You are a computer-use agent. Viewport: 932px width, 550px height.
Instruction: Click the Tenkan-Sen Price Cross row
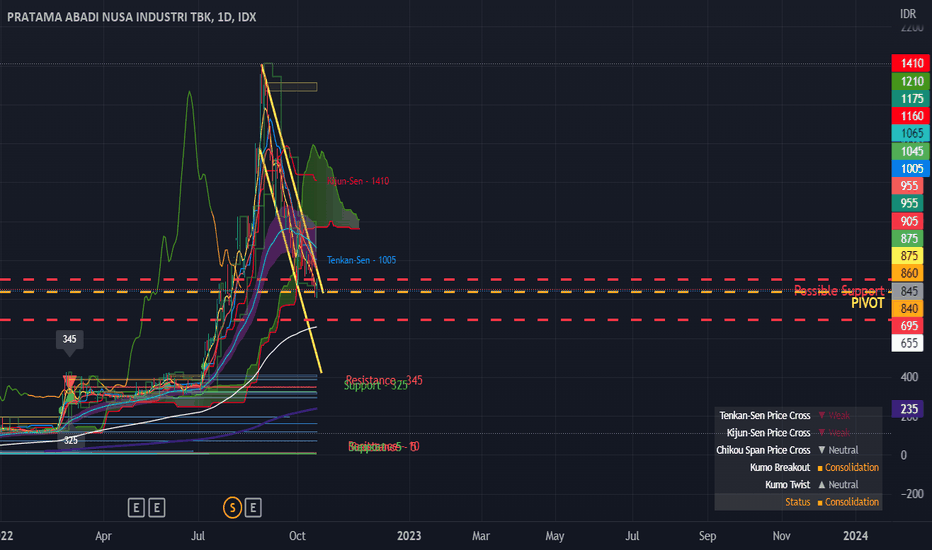[x=798, y=415]
